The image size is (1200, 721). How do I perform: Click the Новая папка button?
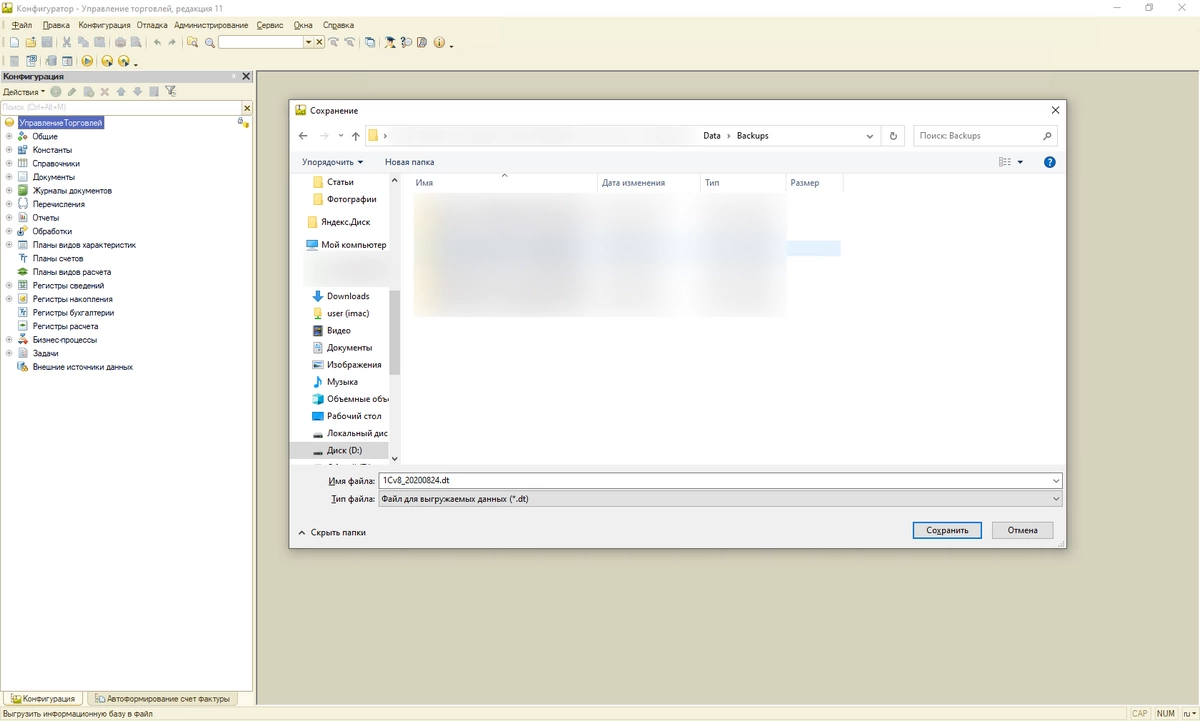pos(409,162)
